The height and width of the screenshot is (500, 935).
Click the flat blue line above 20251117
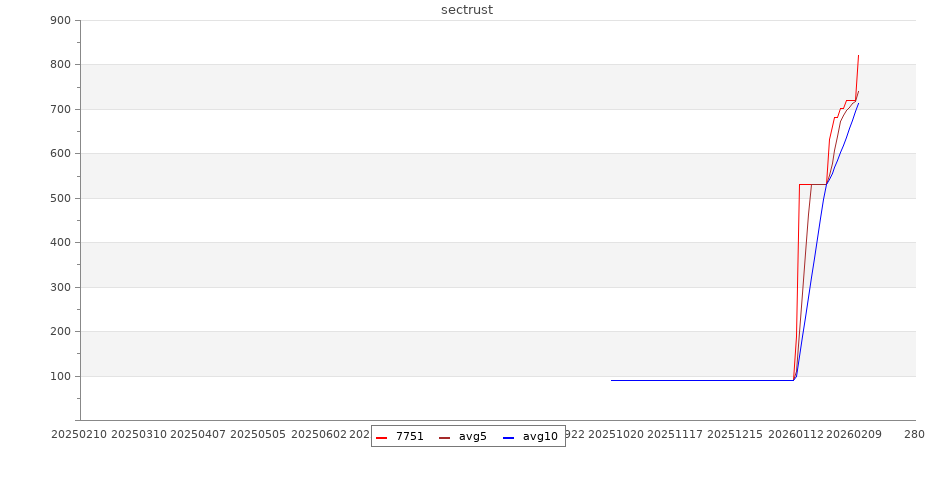(675, 380)
